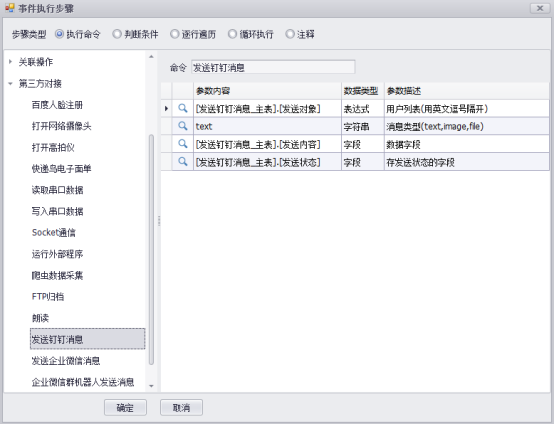
Task: Open lookup icon for 发送内容 parameter
Action: (x=183, y=144)
